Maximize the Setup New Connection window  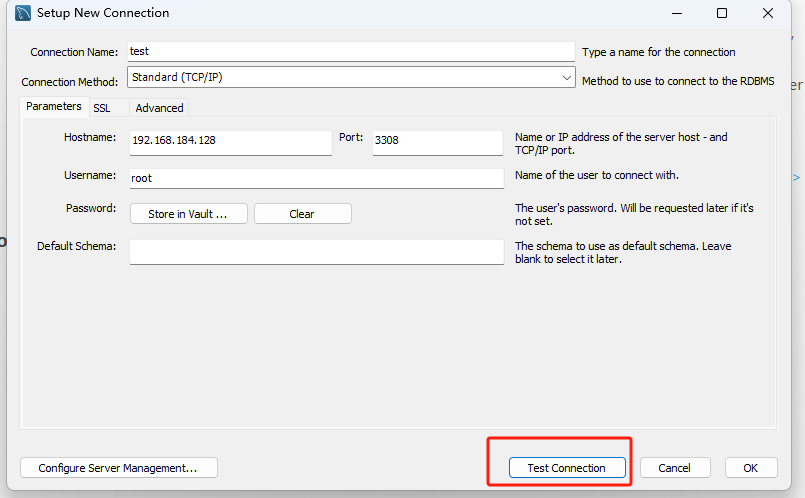722,13
